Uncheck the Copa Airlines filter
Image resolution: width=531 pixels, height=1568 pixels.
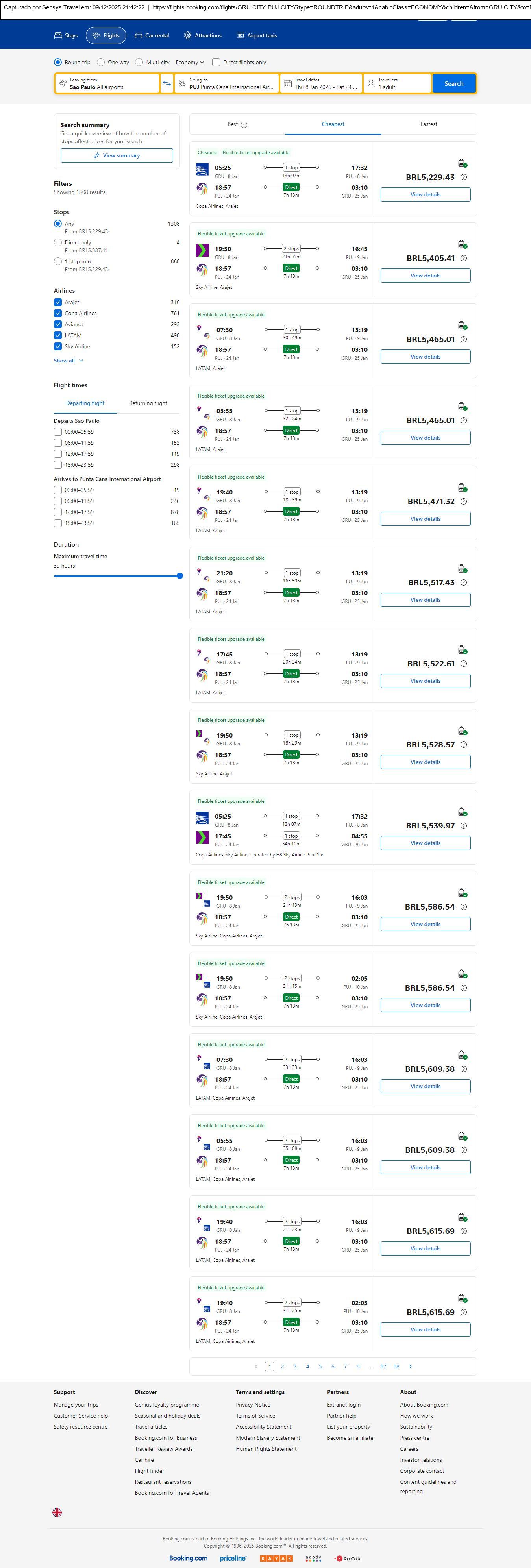pos(58,313)
